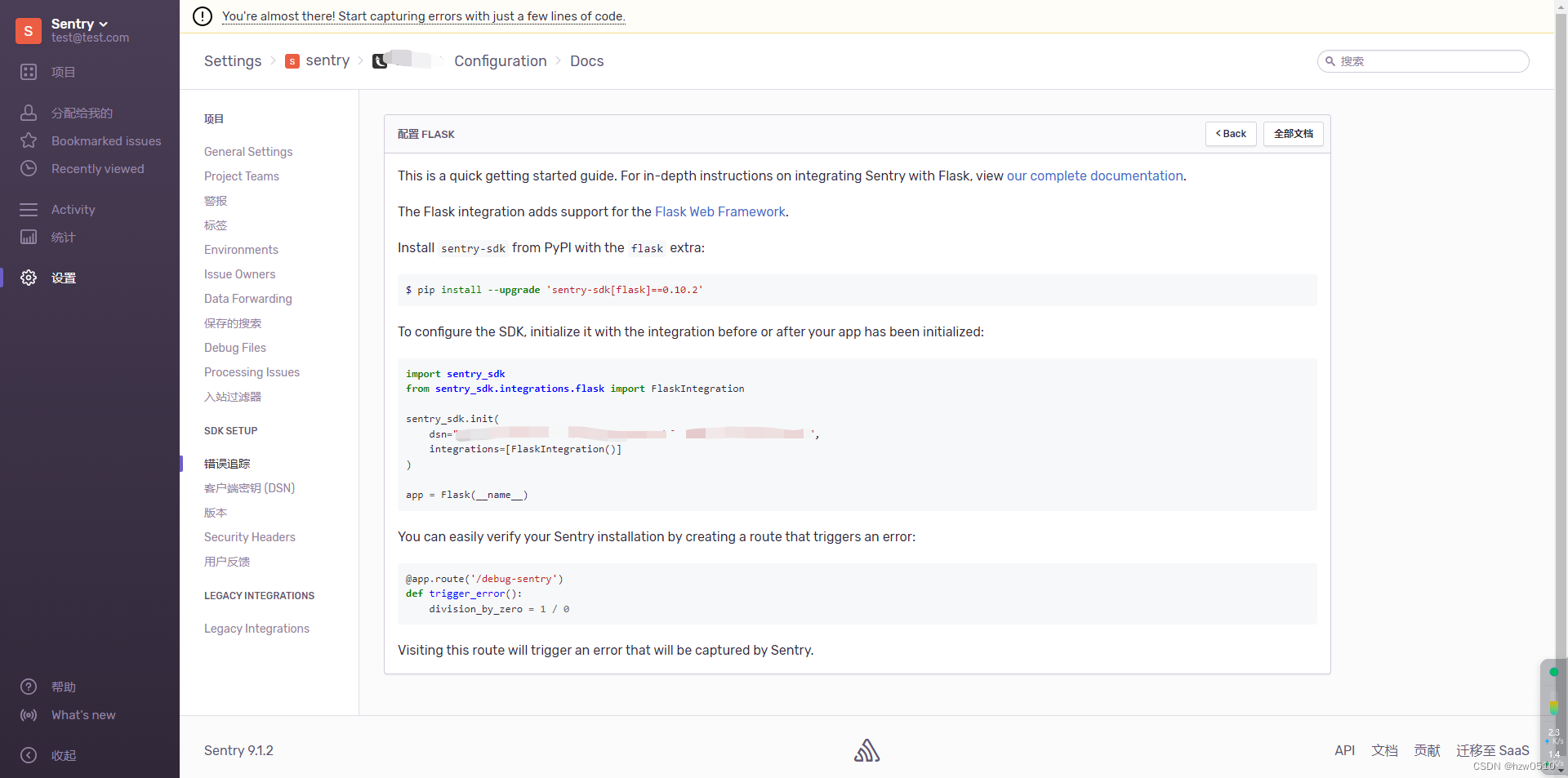Click the Recently viewed clock icon

(29, 168)
